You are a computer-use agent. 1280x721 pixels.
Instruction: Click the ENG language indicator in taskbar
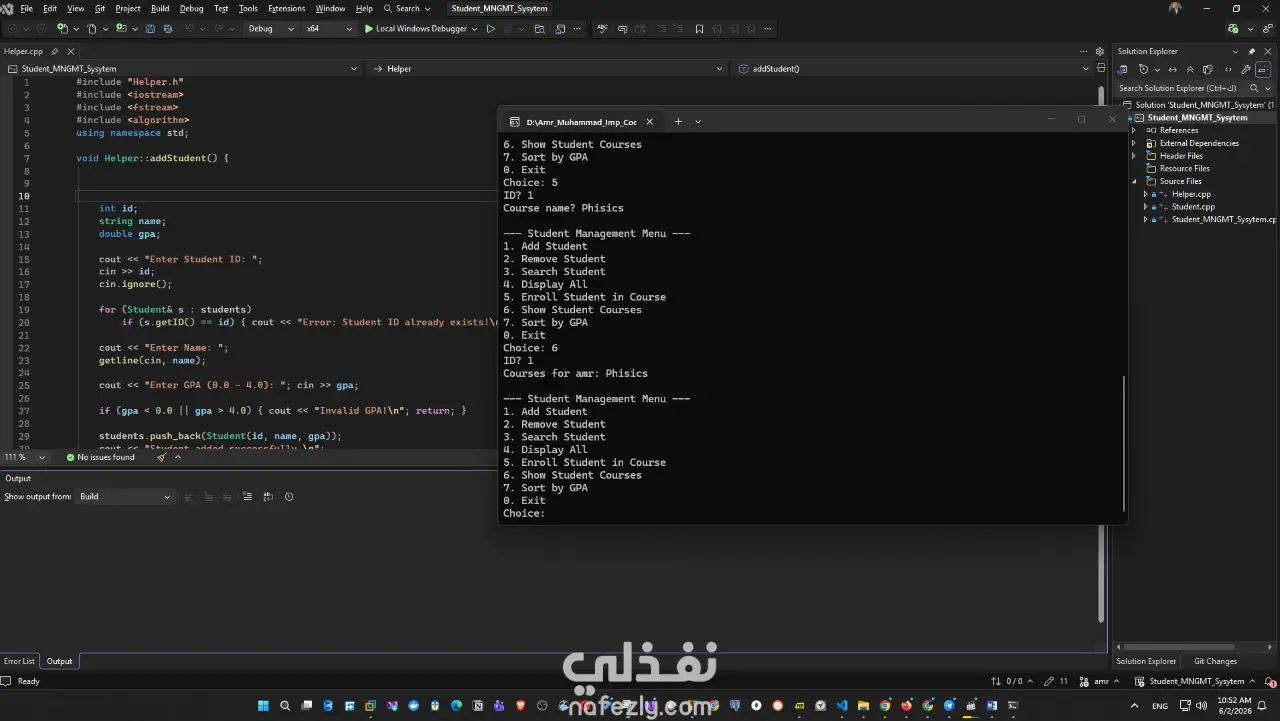(x=1160, y=706)
